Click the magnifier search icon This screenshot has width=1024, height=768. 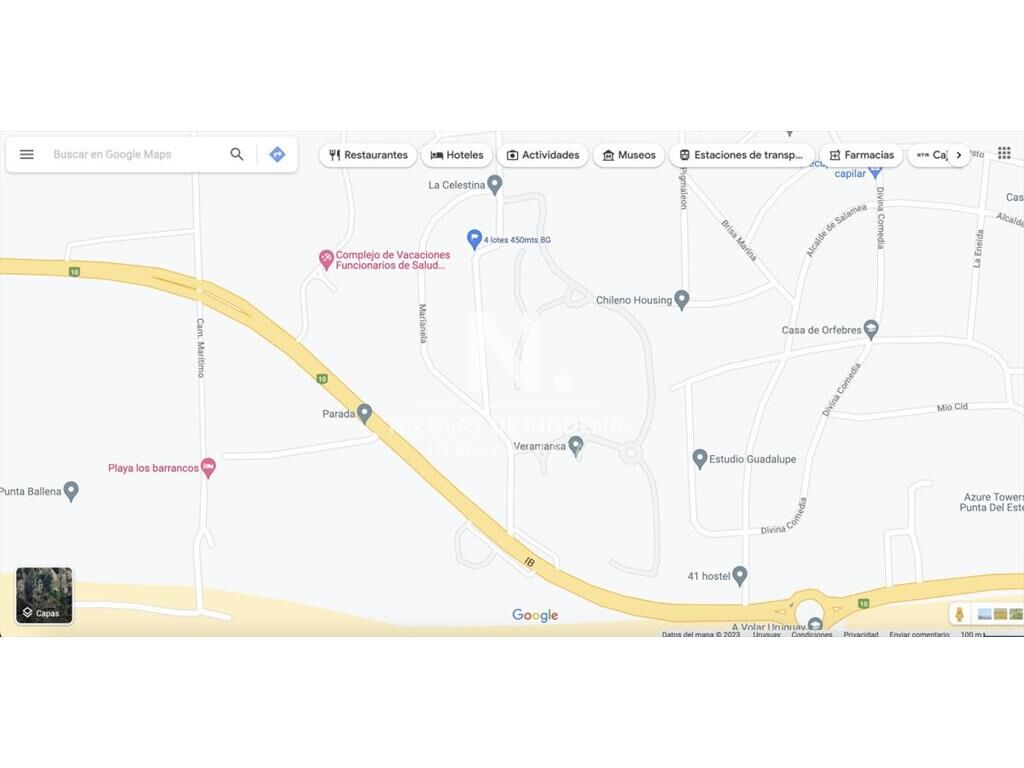[x=237, y=154]
